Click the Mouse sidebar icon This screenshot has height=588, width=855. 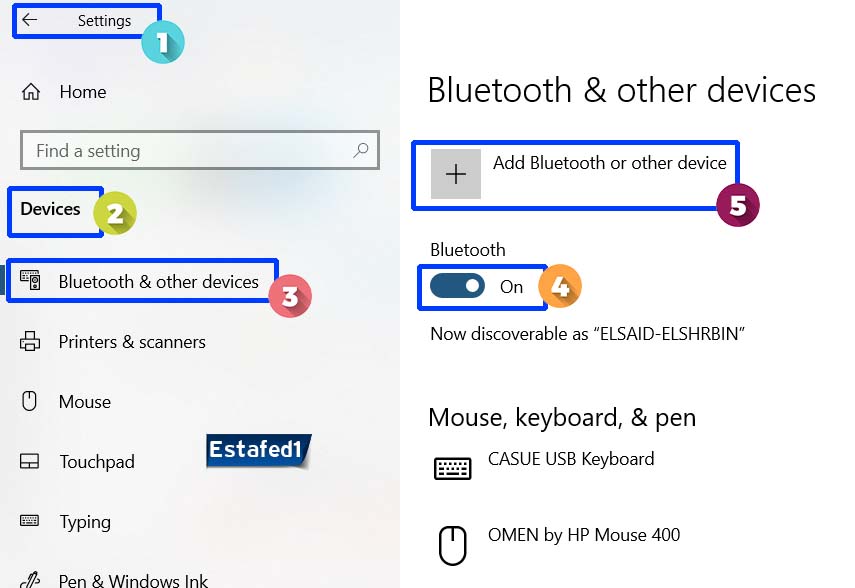click(x=30, y=402)
